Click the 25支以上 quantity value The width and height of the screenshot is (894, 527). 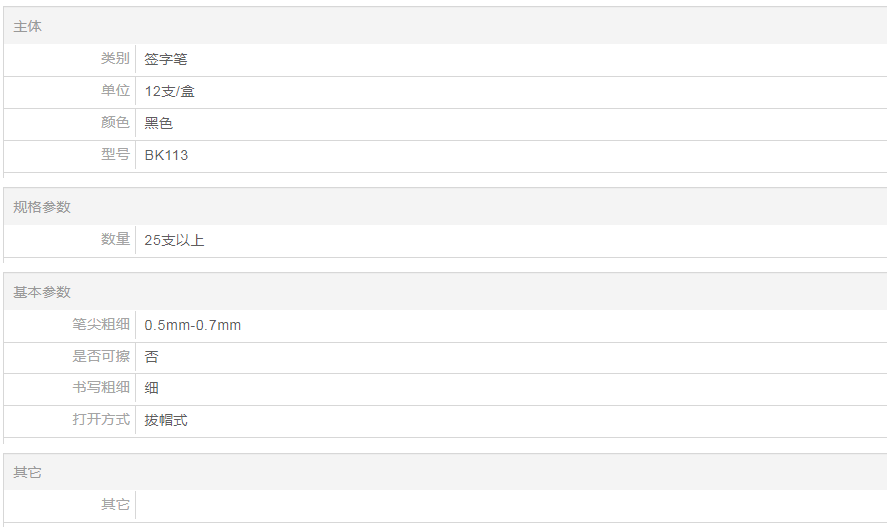(174, 240)
